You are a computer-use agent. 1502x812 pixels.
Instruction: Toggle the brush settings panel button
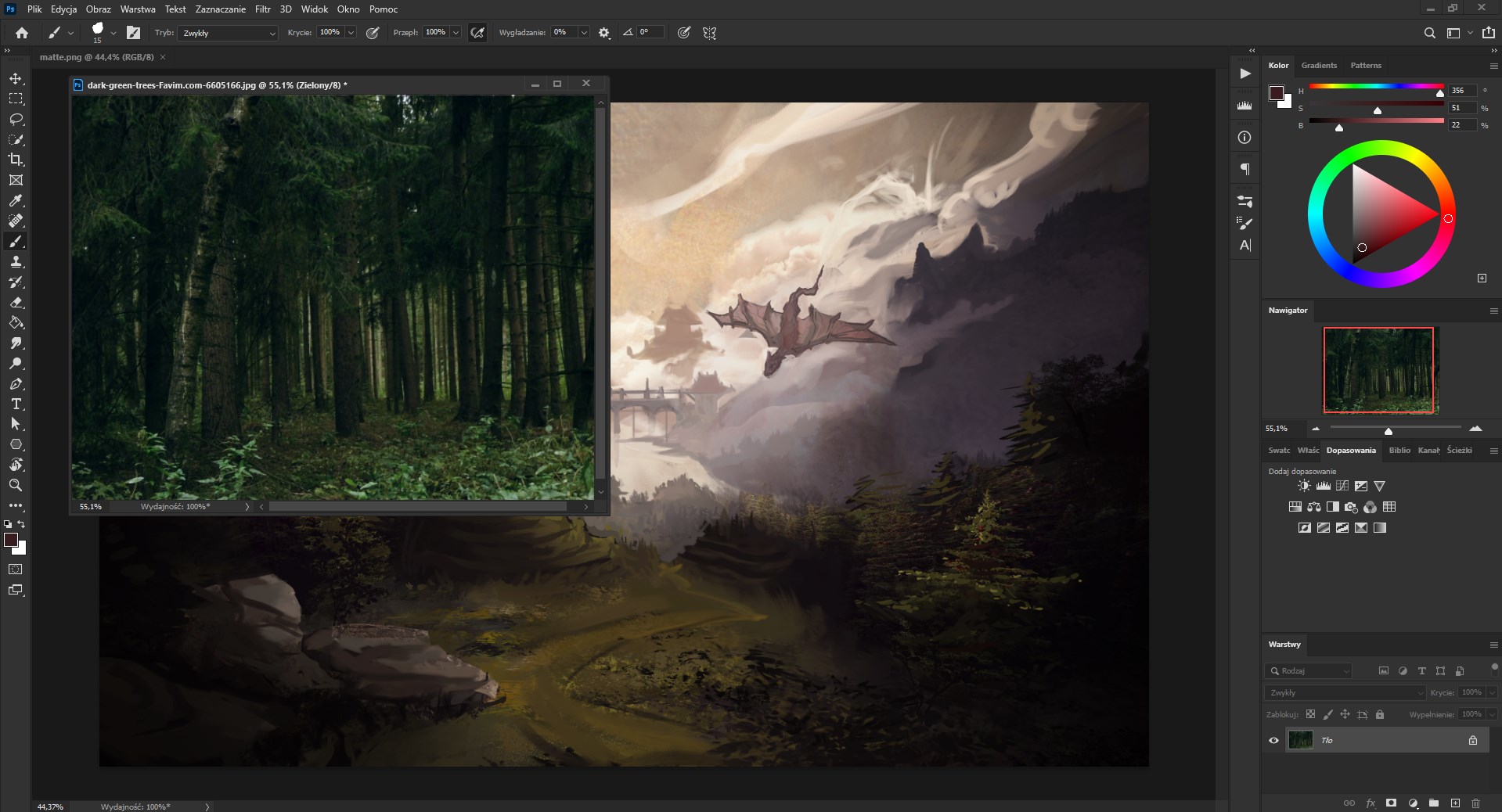pyautogui.click(x=134, y=33)
